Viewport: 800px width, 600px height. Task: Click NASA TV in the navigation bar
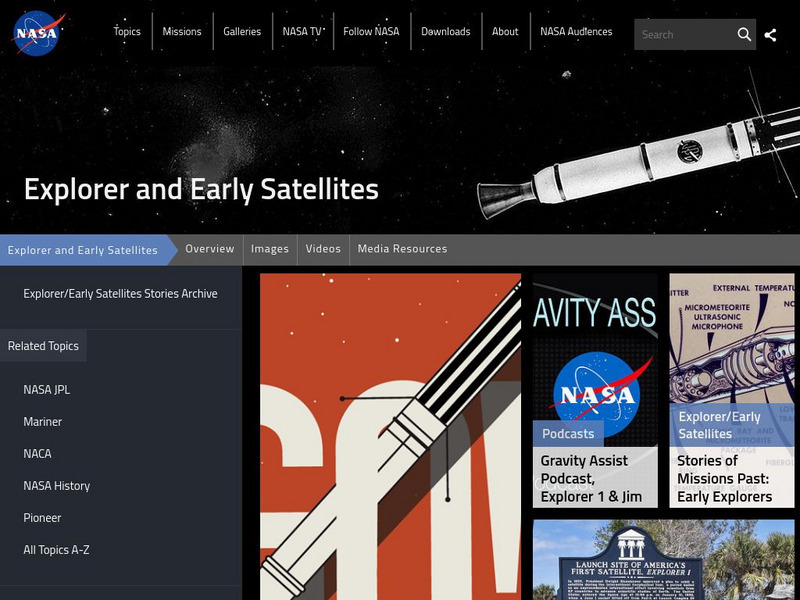(x=302, y=31)
